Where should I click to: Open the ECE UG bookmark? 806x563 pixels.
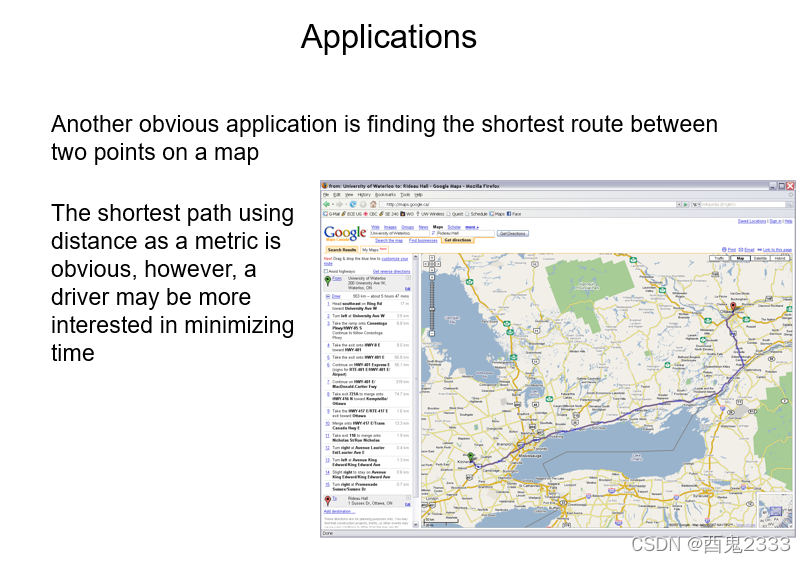[x=351, y=214]
